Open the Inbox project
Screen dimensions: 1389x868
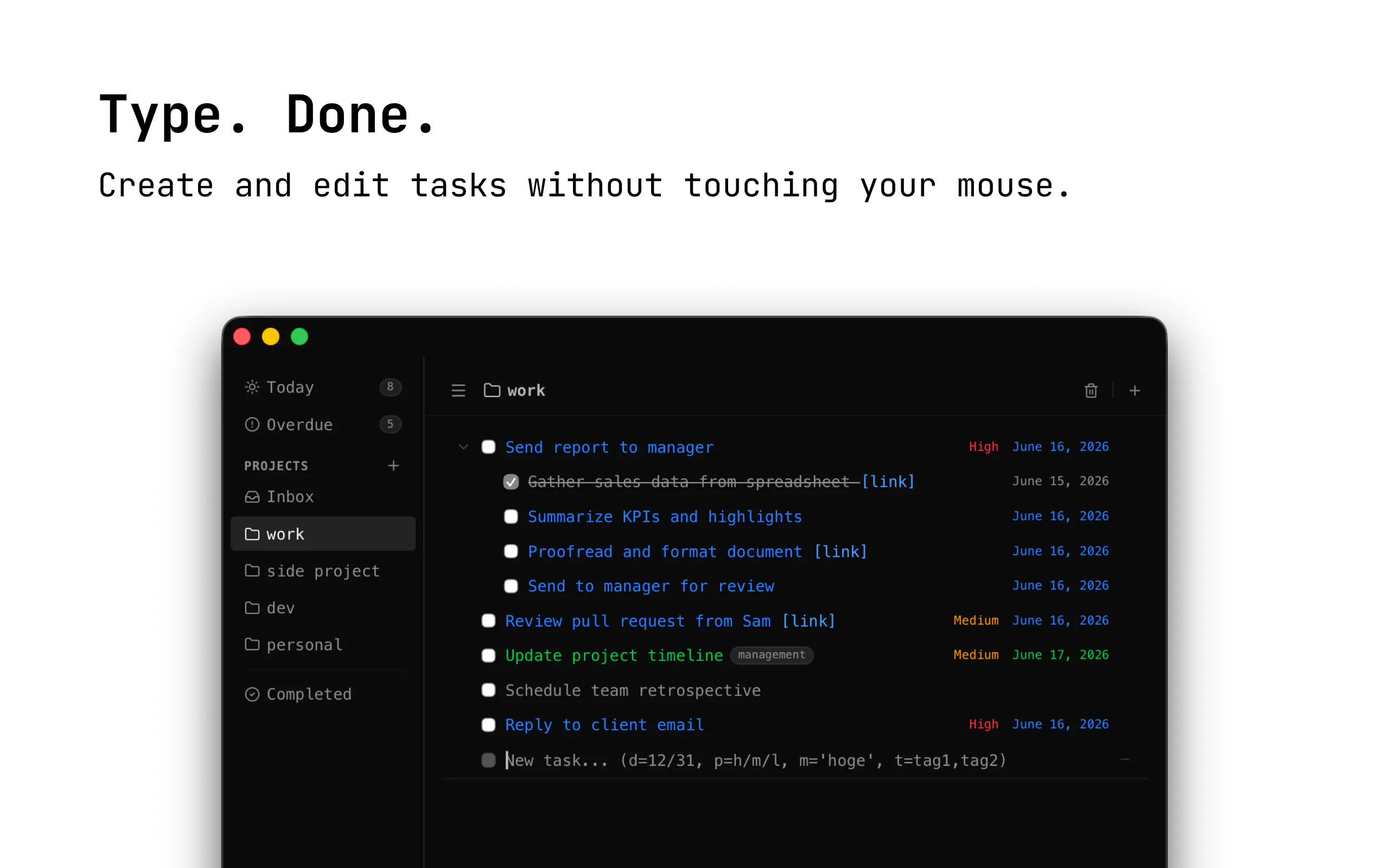point(323,496)
